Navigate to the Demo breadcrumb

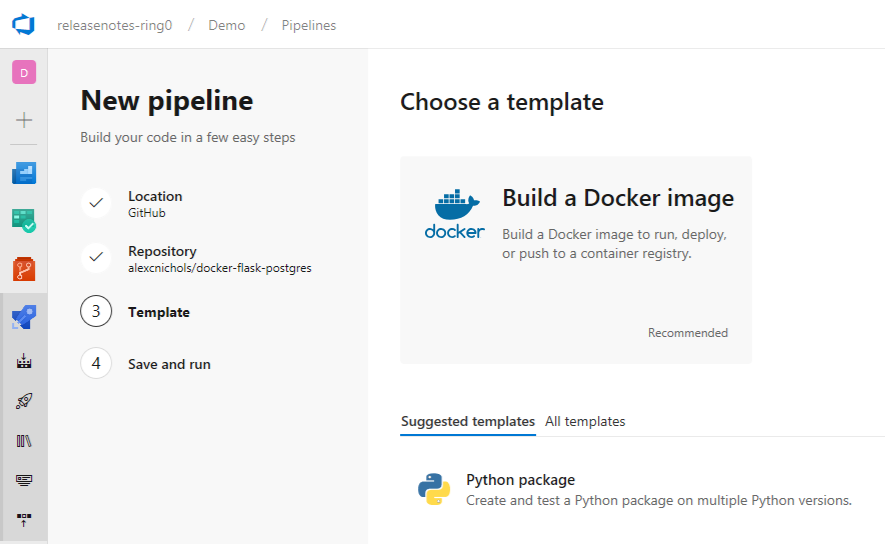[x=226, y=25]
